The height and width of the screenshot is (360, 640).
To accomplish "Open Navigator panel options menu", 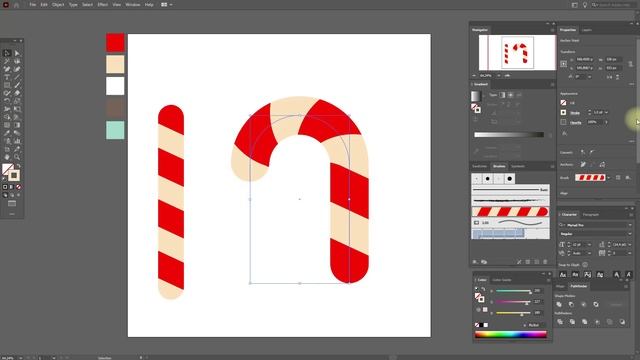I will [552, 30].
